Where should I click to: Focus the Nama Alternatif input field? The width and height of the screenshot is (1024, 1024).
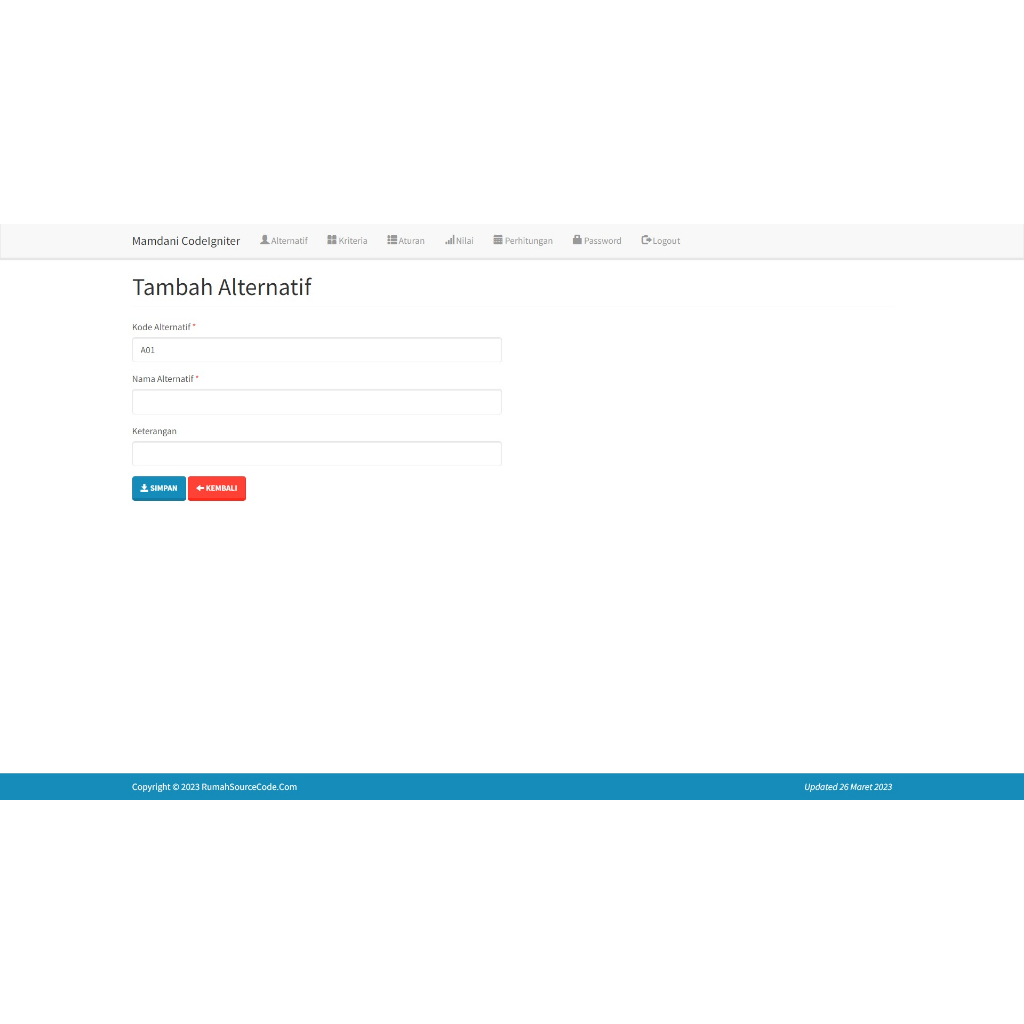(x=317, y=402)
